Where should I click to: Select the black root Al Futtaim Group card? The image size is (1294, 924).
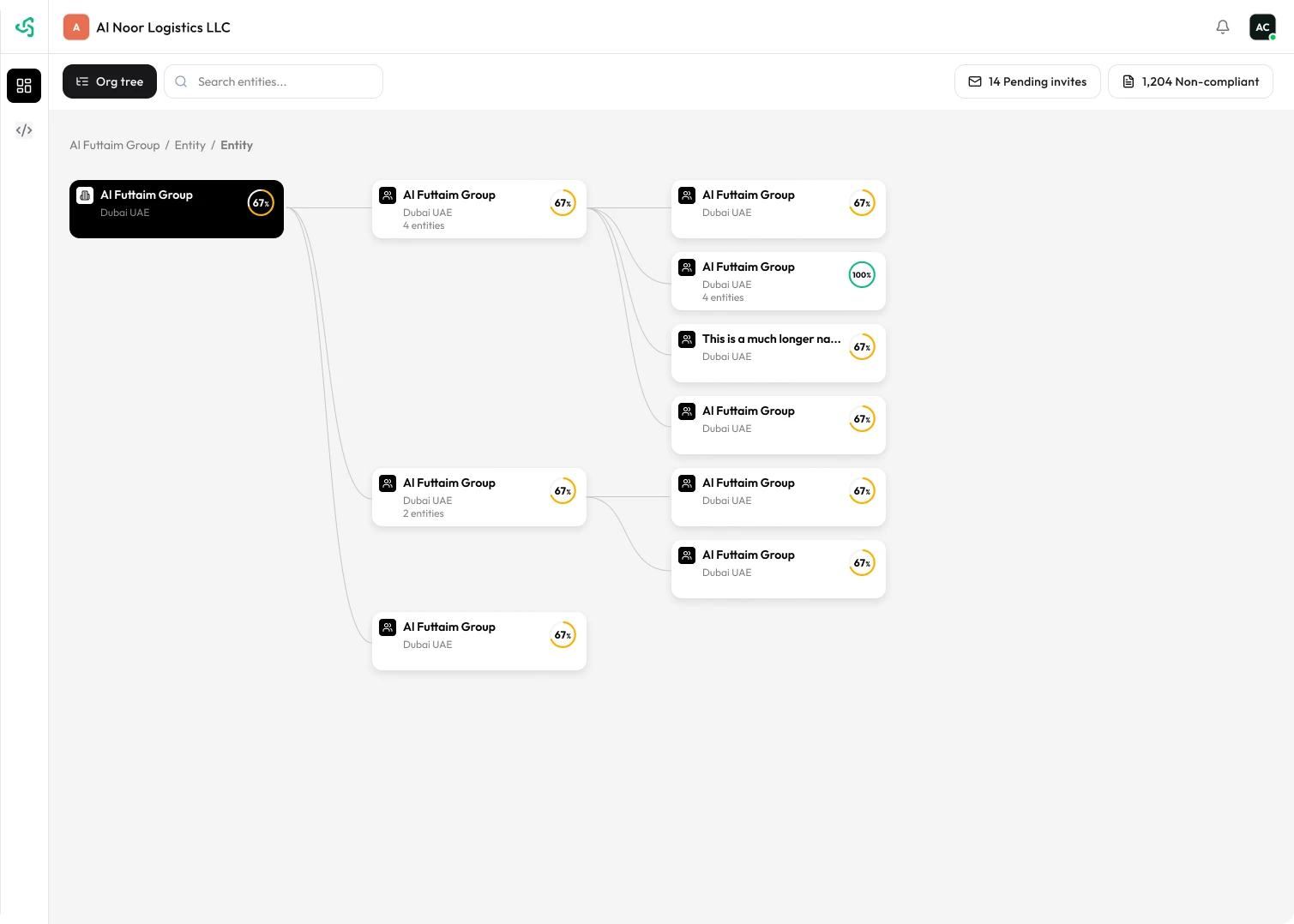pyautogui.click(x=177, y=209)
